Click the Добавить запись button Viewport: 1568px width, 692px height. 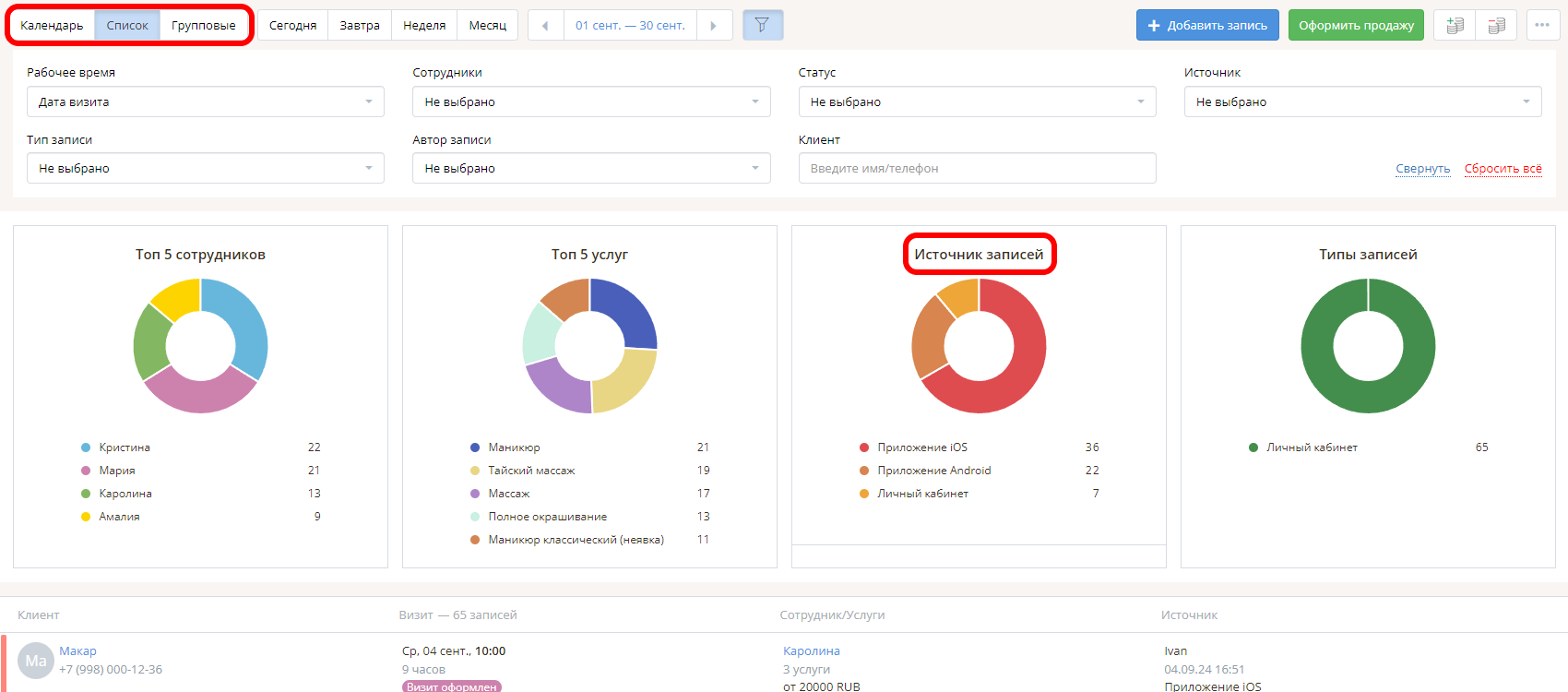point(1207,25)
